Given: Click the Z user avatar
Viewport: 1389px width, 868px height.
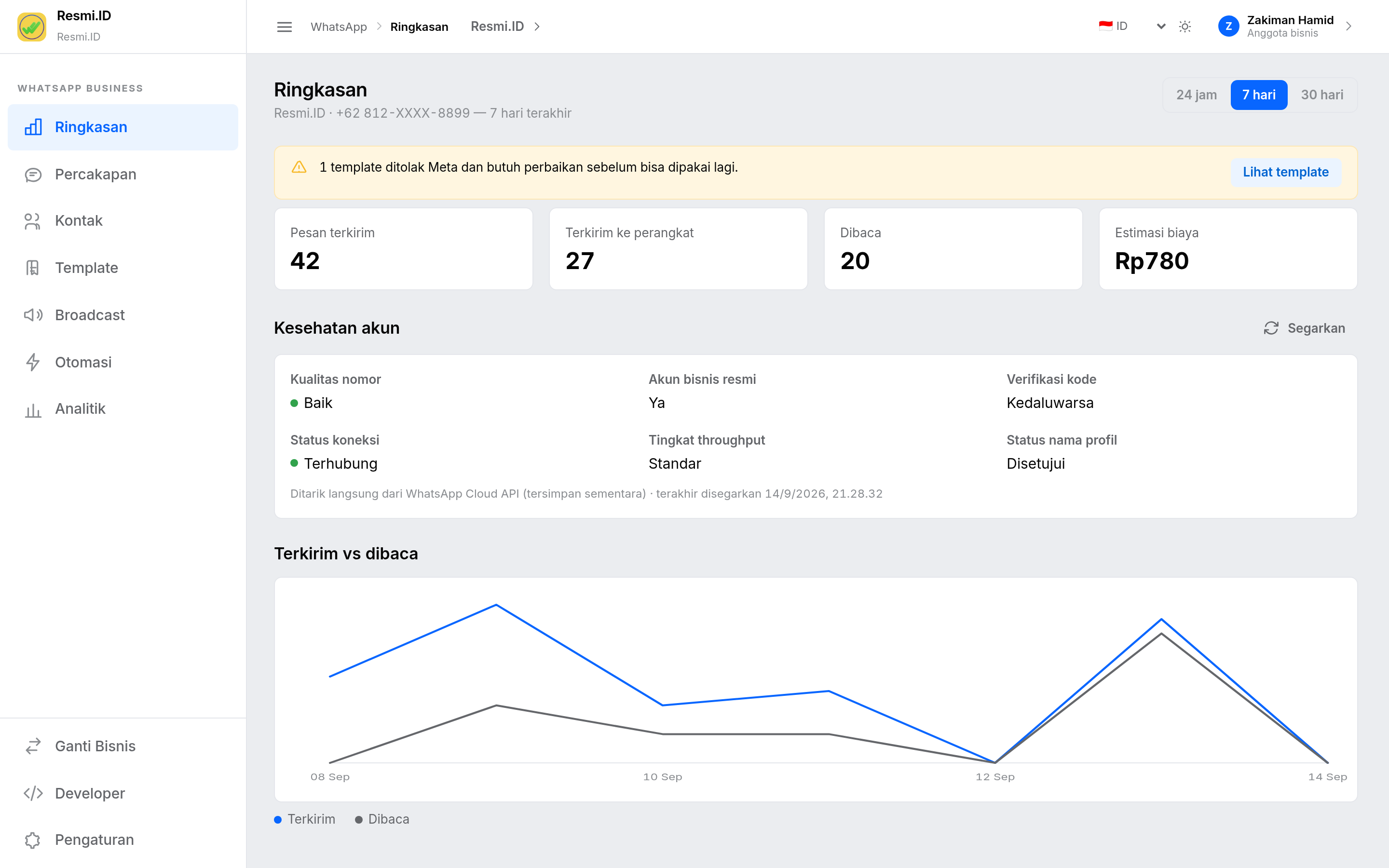Looking at the screenshot, I should coord(1228,27).
